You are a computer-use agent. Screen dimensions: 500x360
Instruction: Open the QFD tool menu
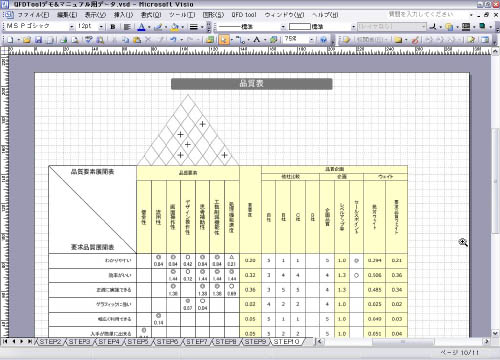[x=244, y=15]
